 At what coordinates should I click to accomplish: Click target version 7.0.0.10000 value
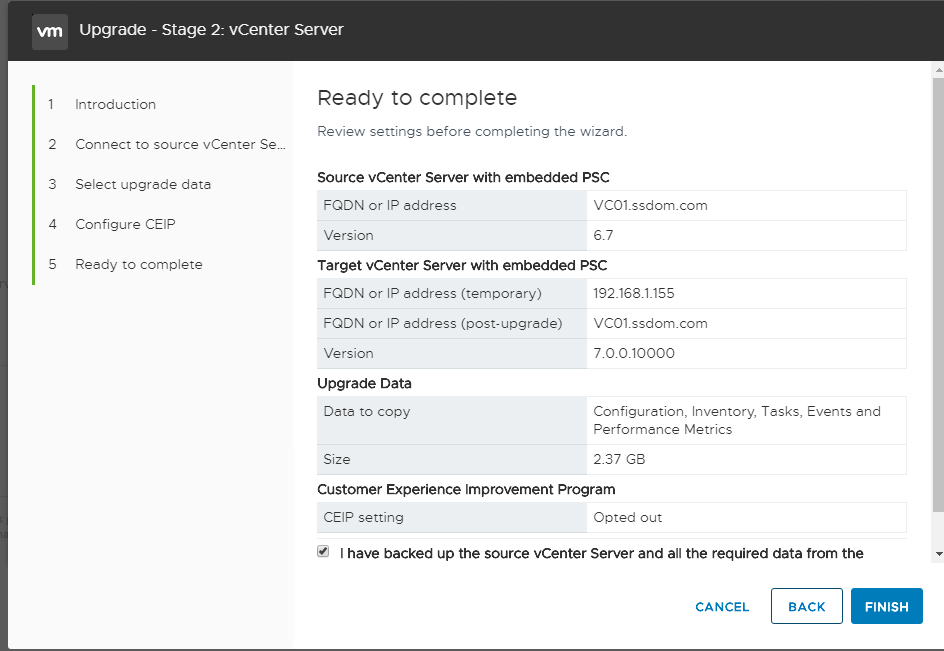(633, 354)
